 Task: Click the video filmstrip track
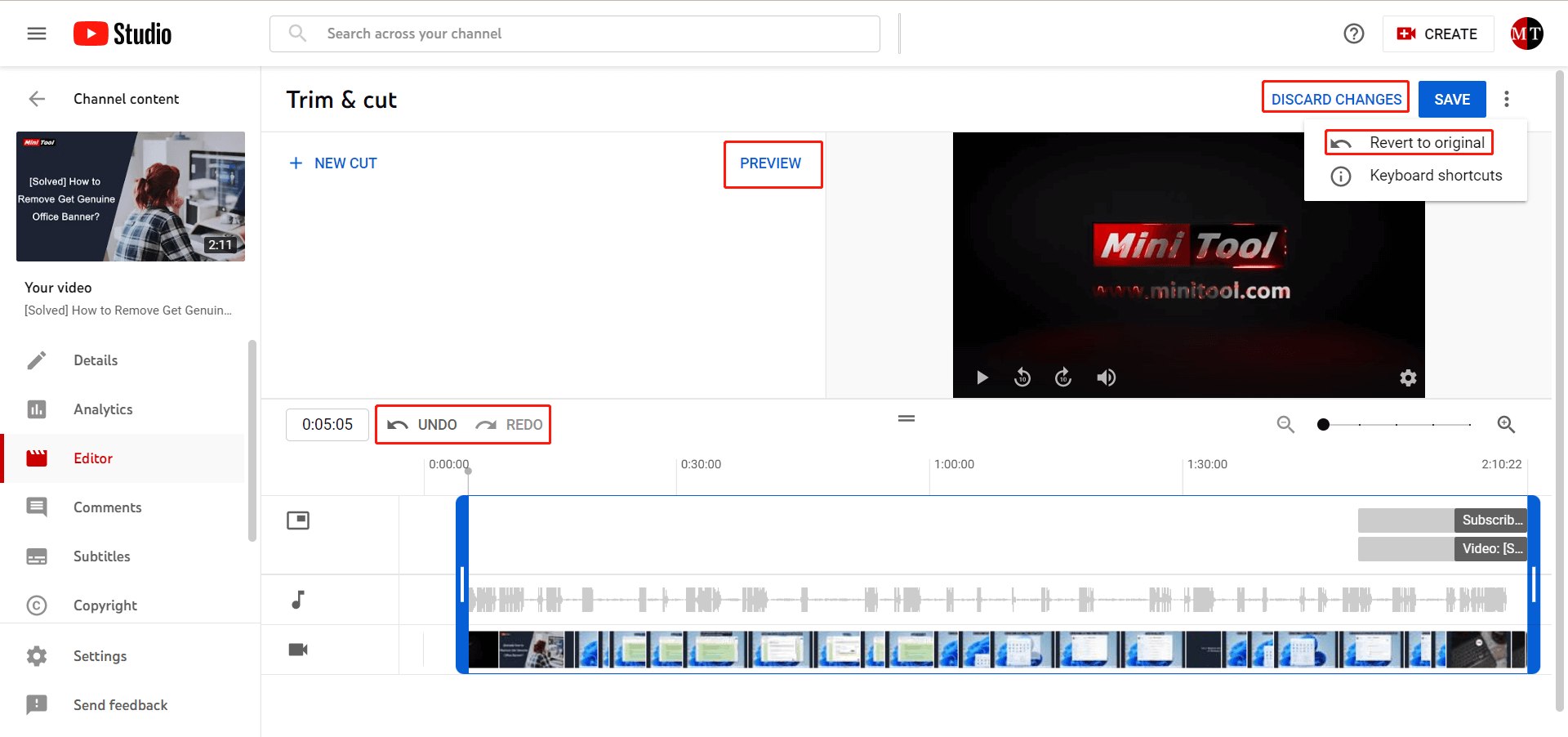pyautogui.click(x=998, y=650)
